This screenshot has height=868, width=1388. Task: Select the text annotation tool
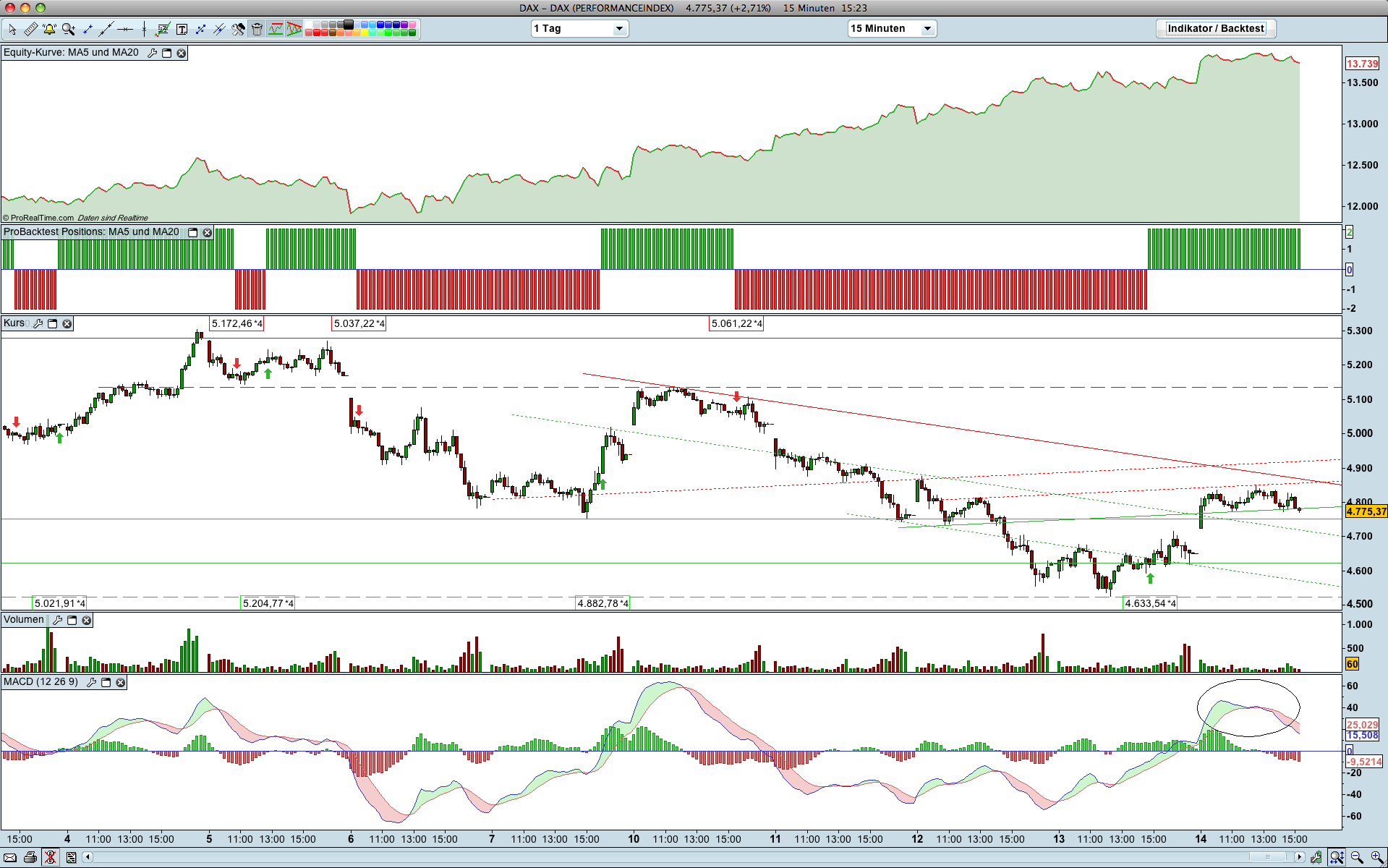coord(182,29)
